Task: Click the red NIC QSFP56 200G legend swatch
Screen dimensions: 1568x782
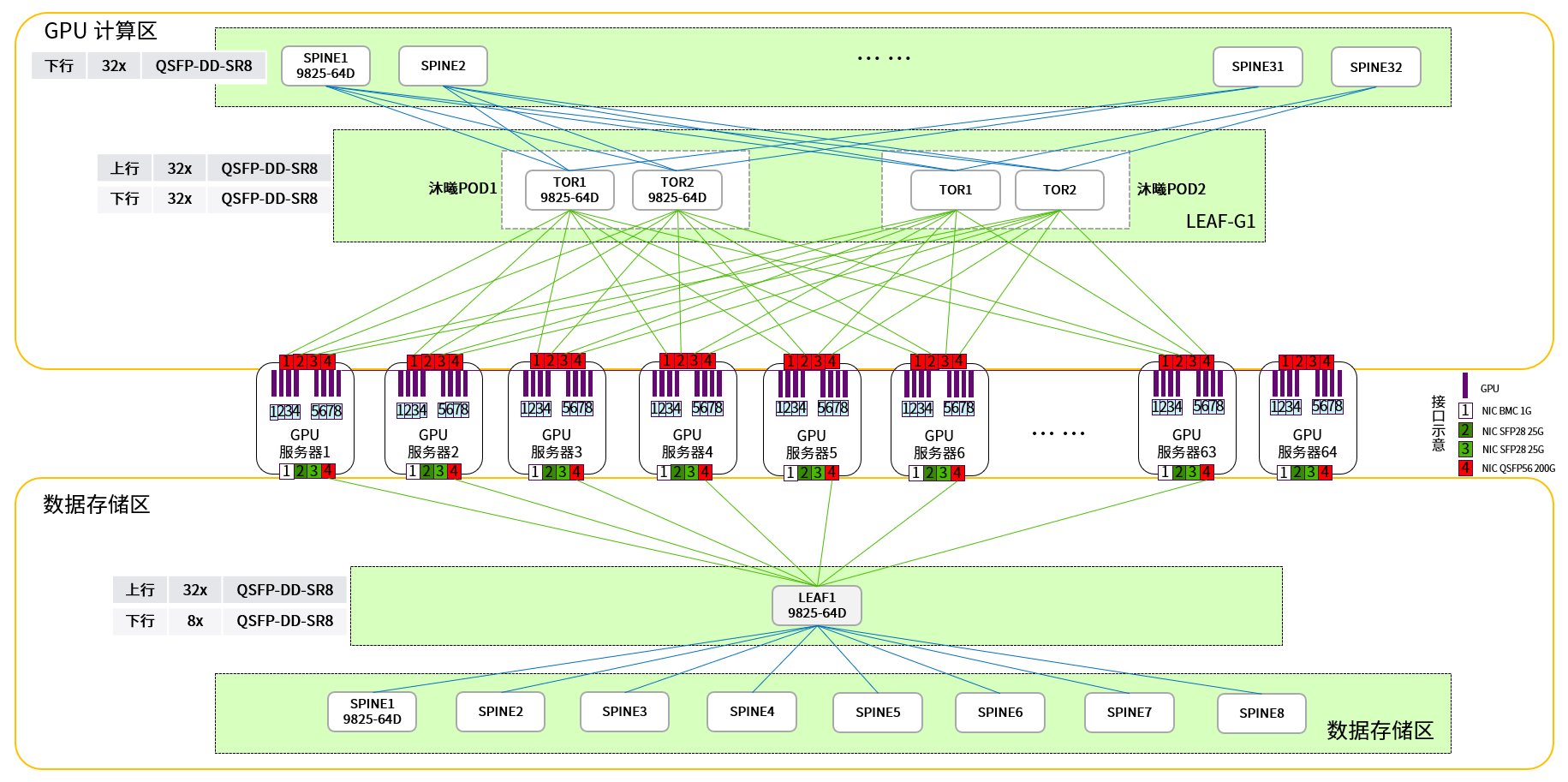Action: [1465, 468]
